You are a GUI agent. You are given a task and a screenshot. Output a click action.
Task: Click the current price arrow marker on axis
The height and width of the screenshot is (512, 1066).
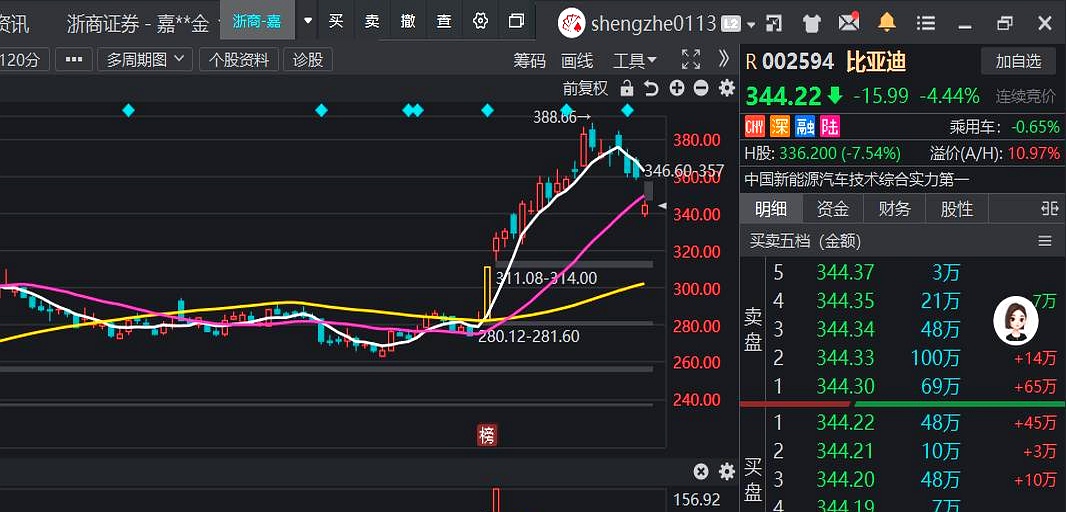pyautogui.click(x=662, y=205)
